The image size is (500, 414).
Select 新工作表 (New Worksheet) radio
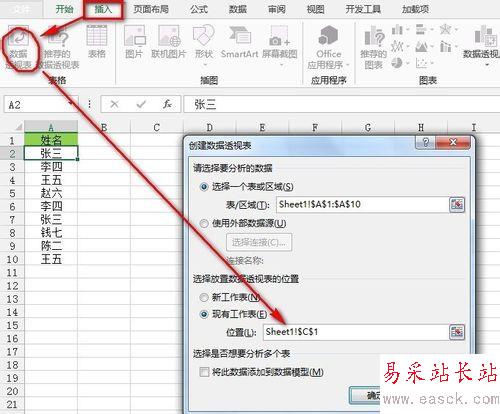(204, 297)
